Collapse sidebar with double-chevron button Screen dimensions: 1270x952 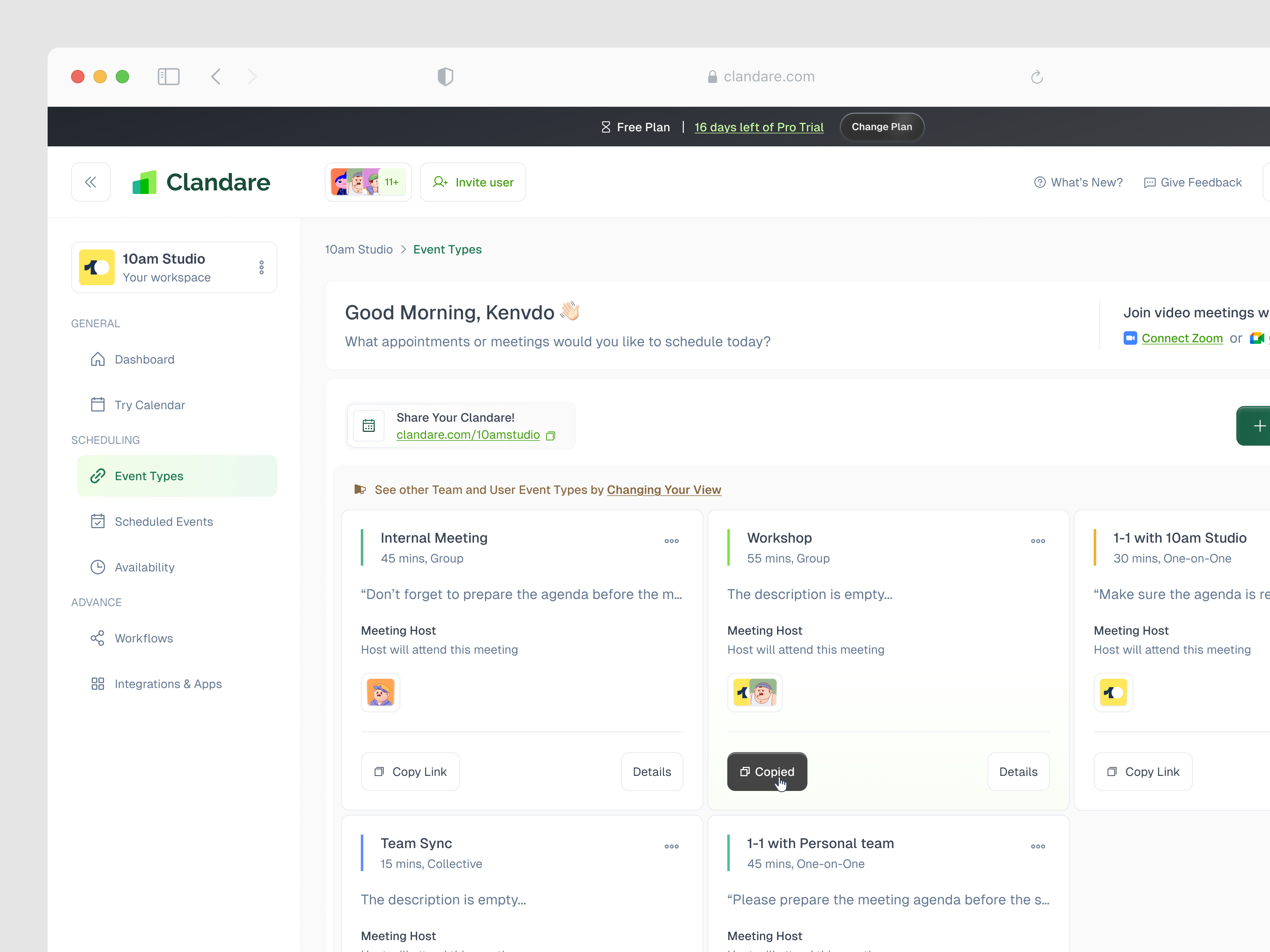pos(91,182)
